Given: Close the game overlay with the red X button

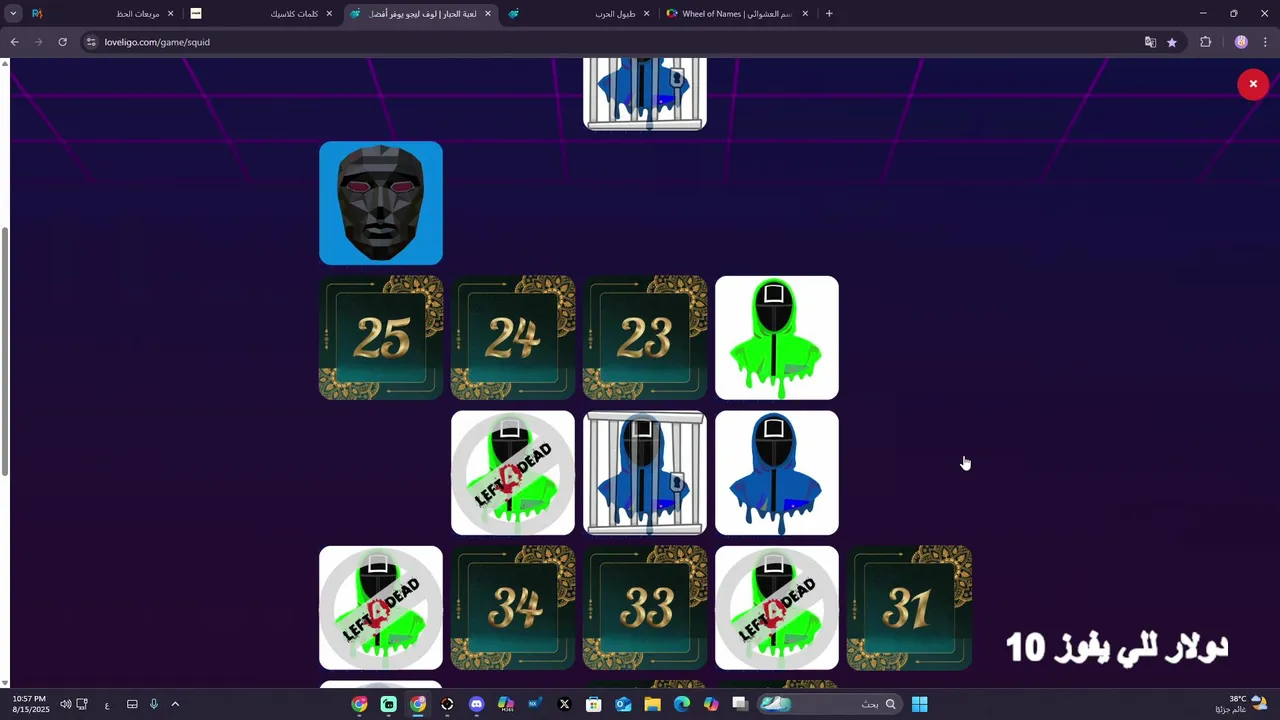Looking at the screenshot, I should [1253, 84].
